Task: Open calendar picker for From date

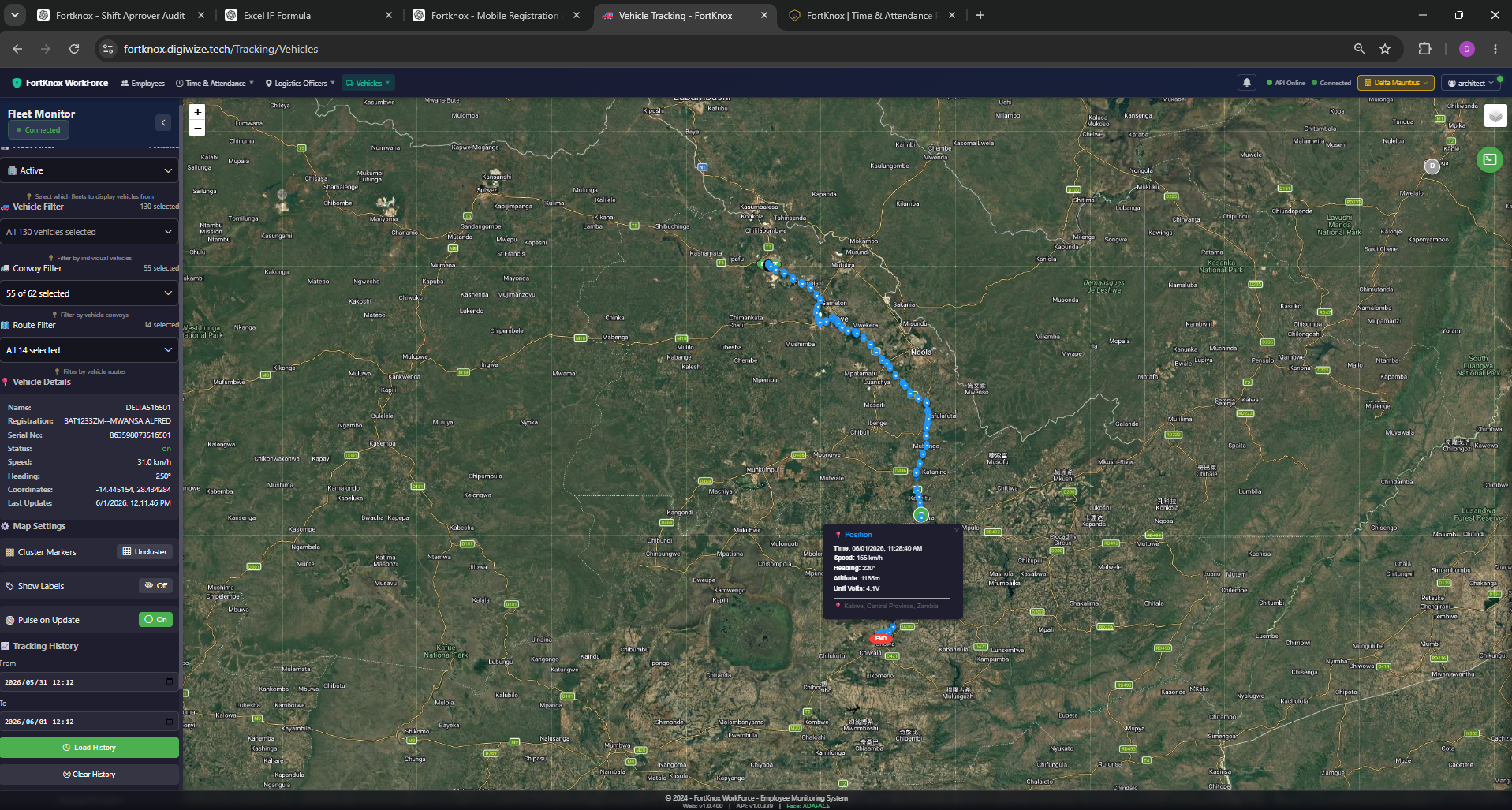Action: (x=169, y=681)
